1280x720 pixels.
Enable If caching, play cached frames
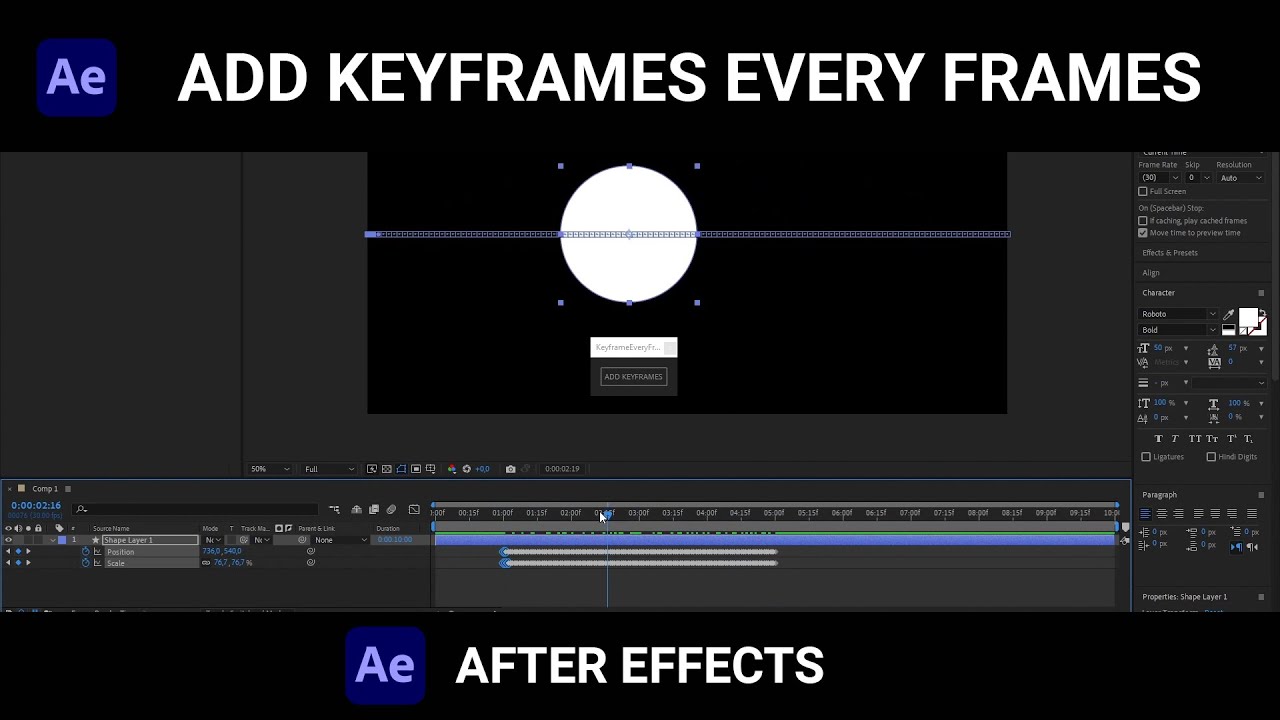pos(1143,221)
